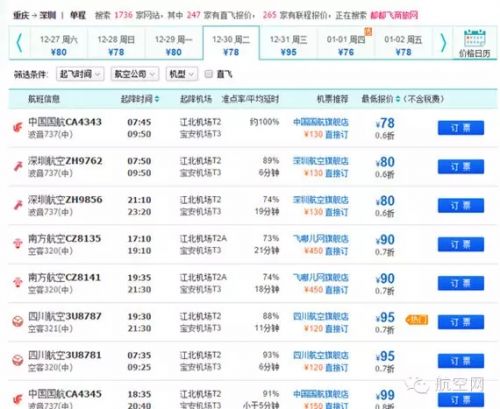Open Sichuan Airlines flagship store link for 3U8787
500x409 pixels.
[321, 316]
